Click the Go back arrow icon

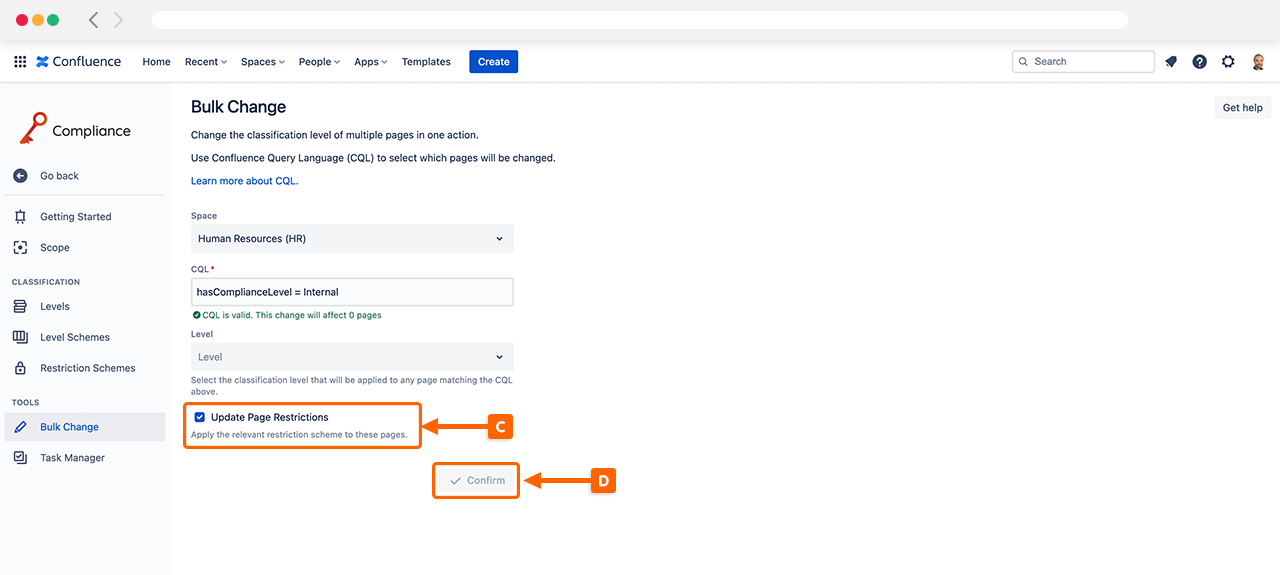tap(20, 176)
